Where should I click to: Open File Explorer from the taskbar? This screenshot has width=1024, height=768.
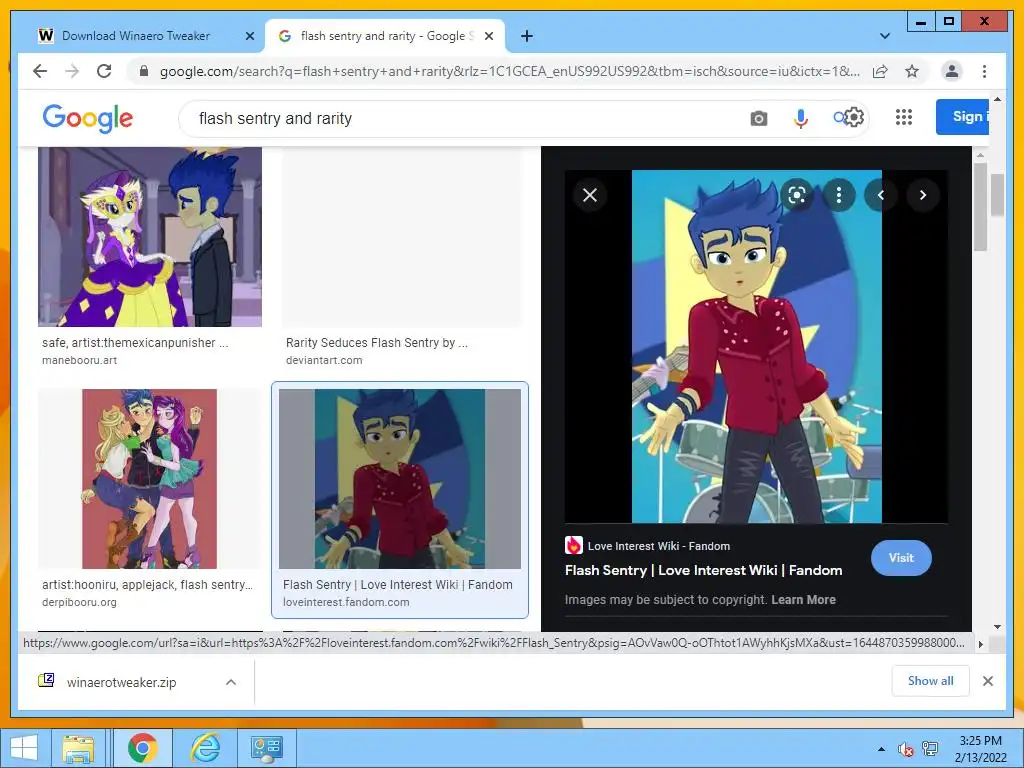pos(78,748)
